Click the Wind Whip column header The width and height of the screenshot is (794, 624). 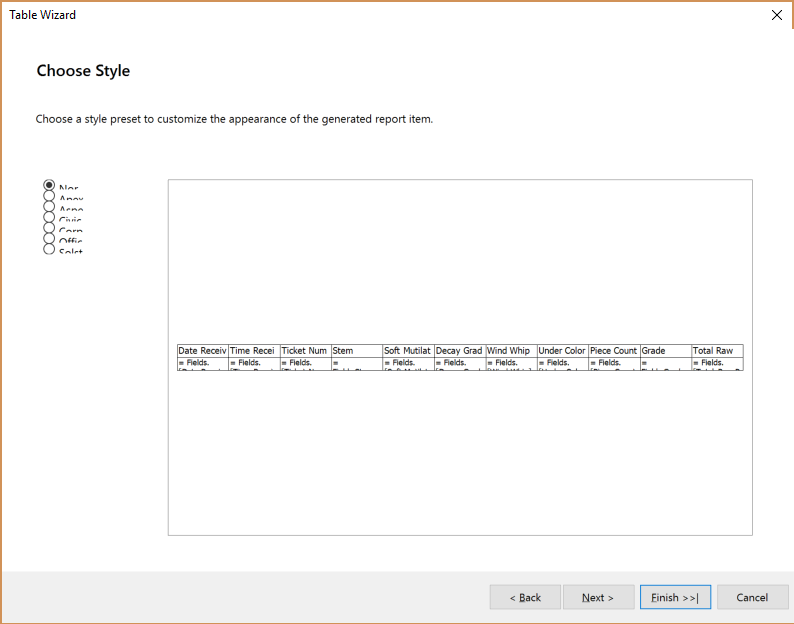pos(511,351)
